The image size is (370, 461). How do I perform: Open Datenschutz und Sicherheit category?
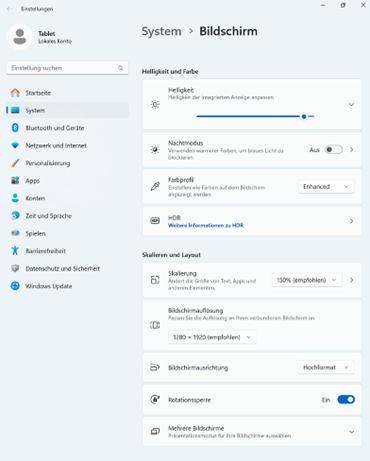68,268
